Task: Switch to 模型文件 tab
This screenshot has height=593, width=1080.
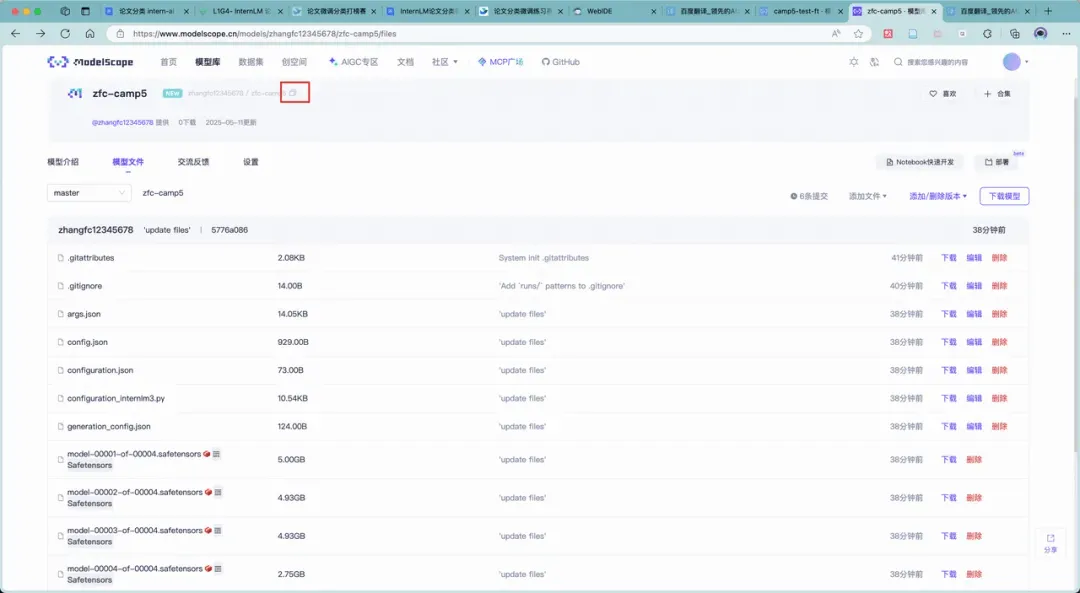Action: point(128,162)
